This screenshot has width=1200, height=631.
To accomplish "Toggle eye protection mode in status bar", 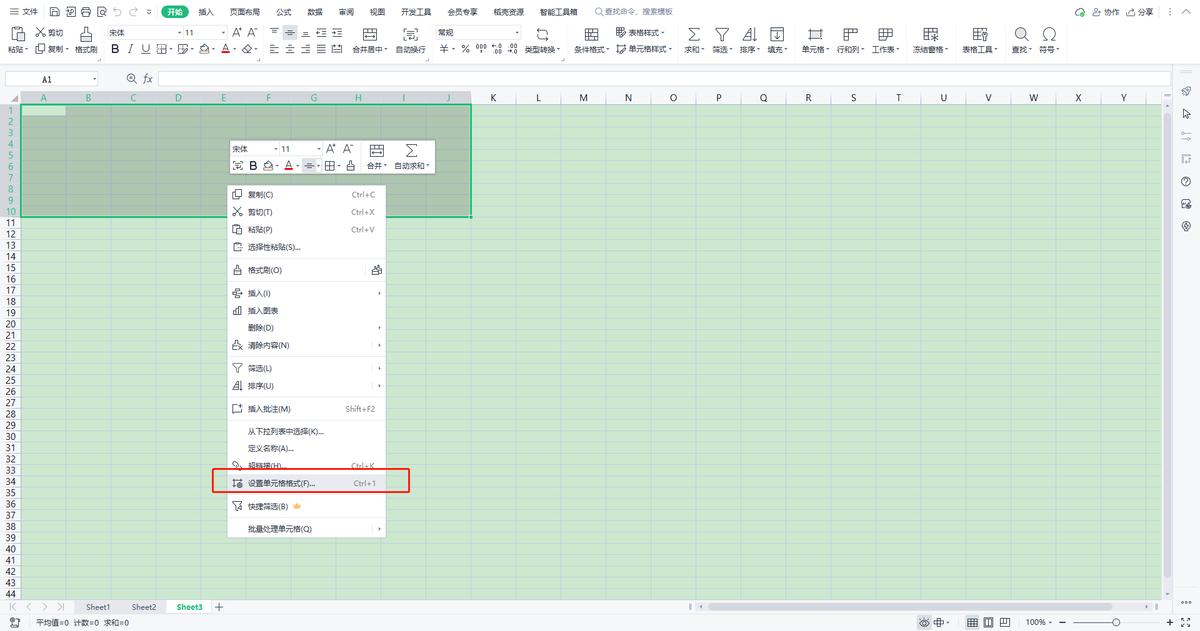I will [x=924, y=622].
